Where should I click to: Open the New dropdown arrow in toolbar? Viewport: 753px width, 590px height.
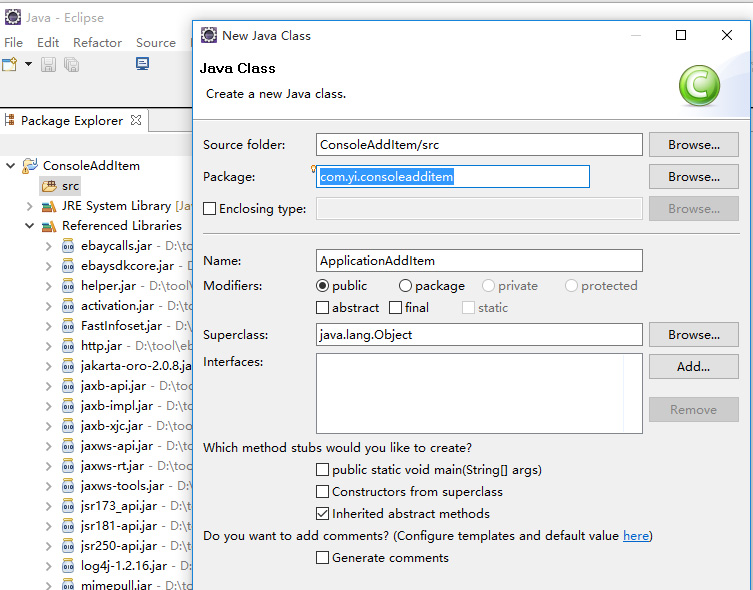click(x=28, y=64)
